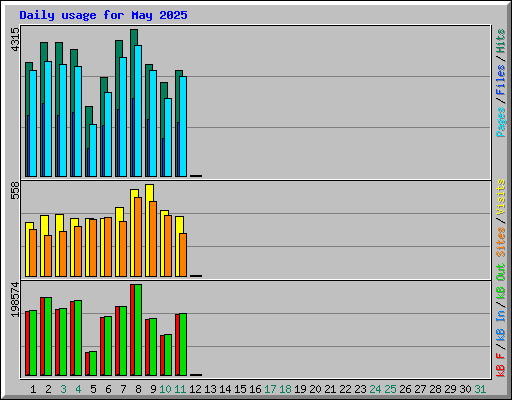
Task: Click the cyan pages bar for day 2
Action: [x=48, y=119]
